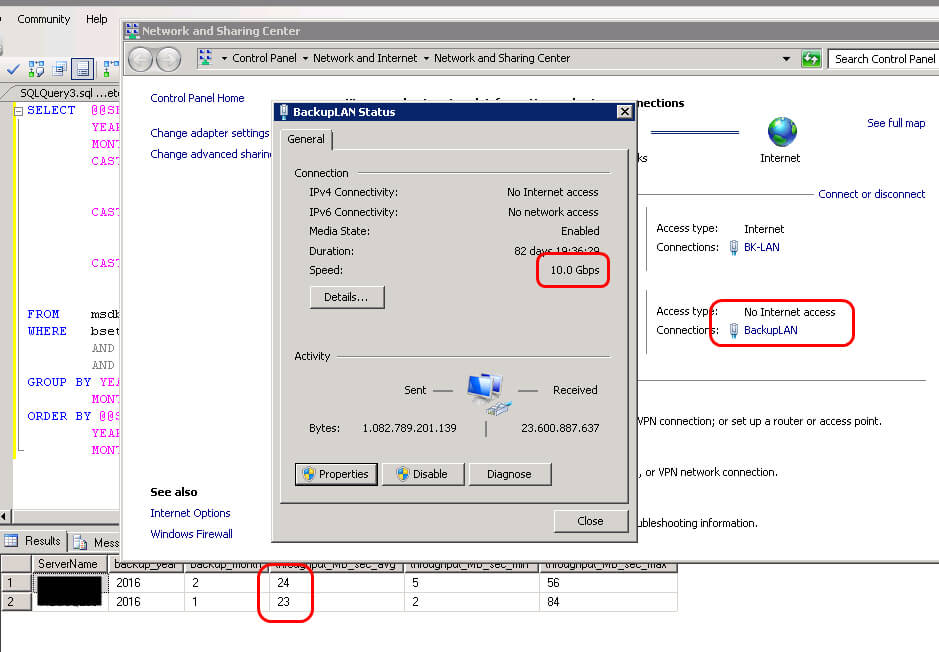Click the Media State 'Enabled' value
Screen dimensions: 939x652
tap(580, 231)
